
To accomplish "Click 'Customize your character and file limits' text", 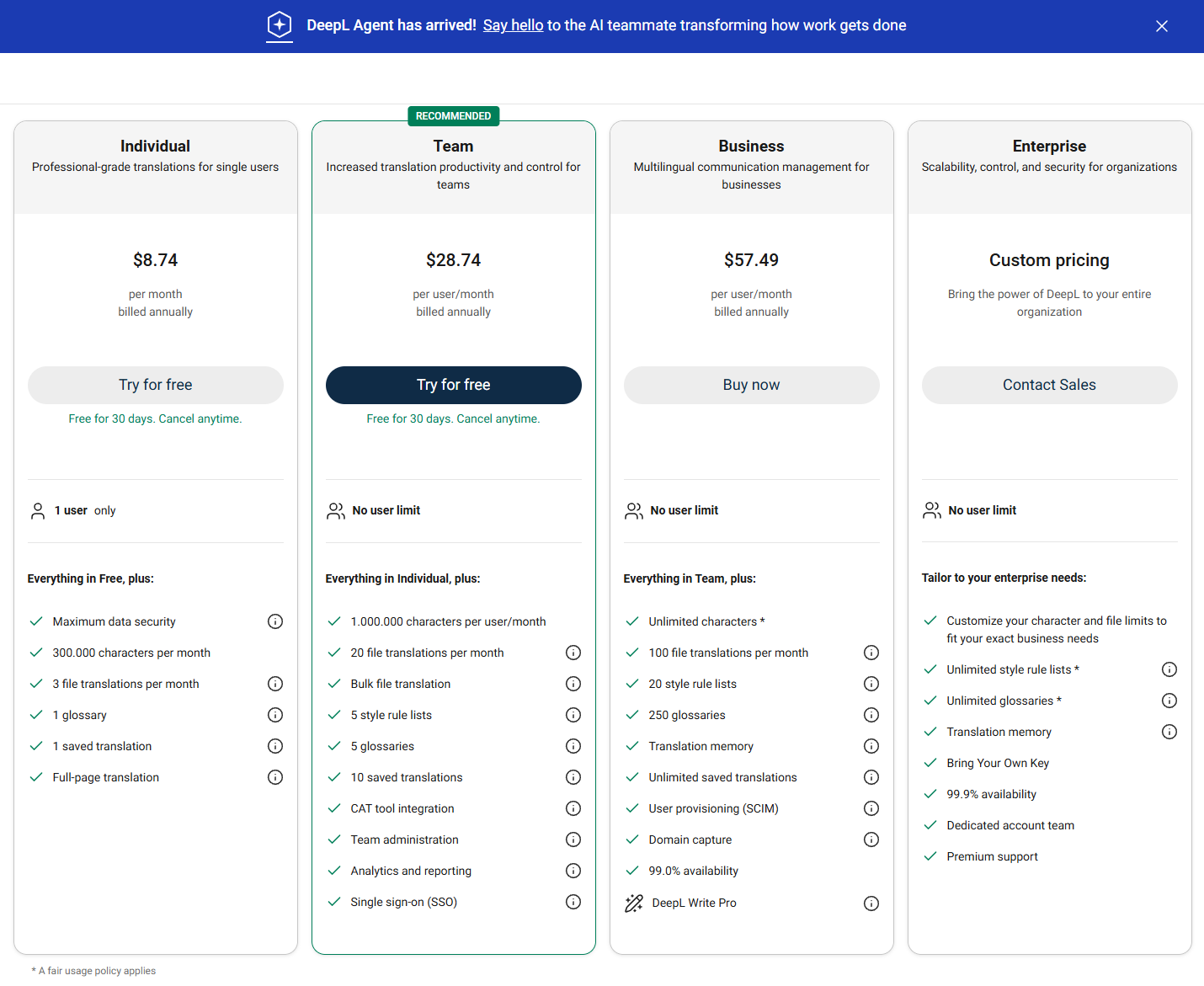I will pyautogui.click(x=1057, y=630).
